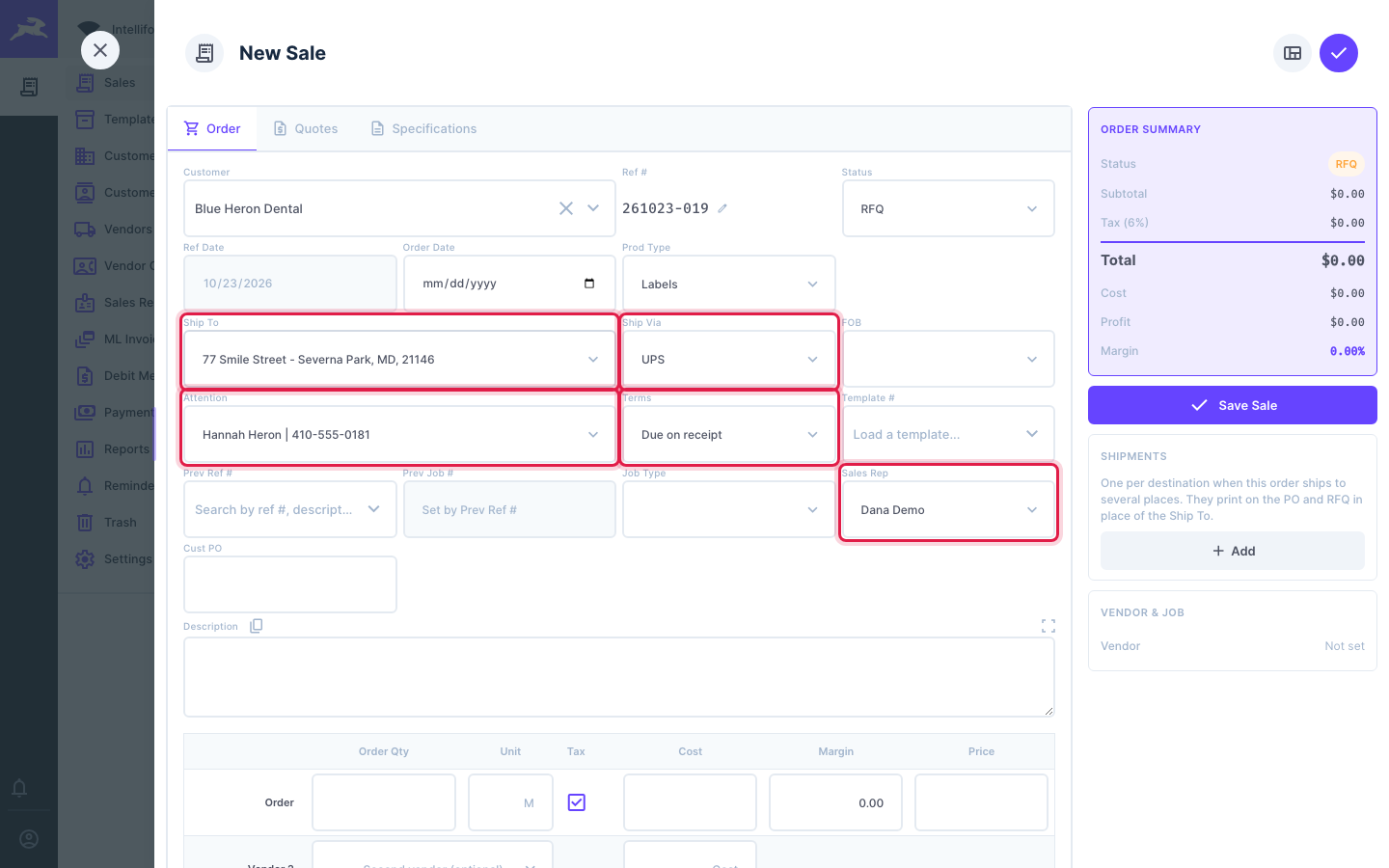Open the Terms Due on receipt dropdown
The image size is (1389, 868).
pos(729,434)
